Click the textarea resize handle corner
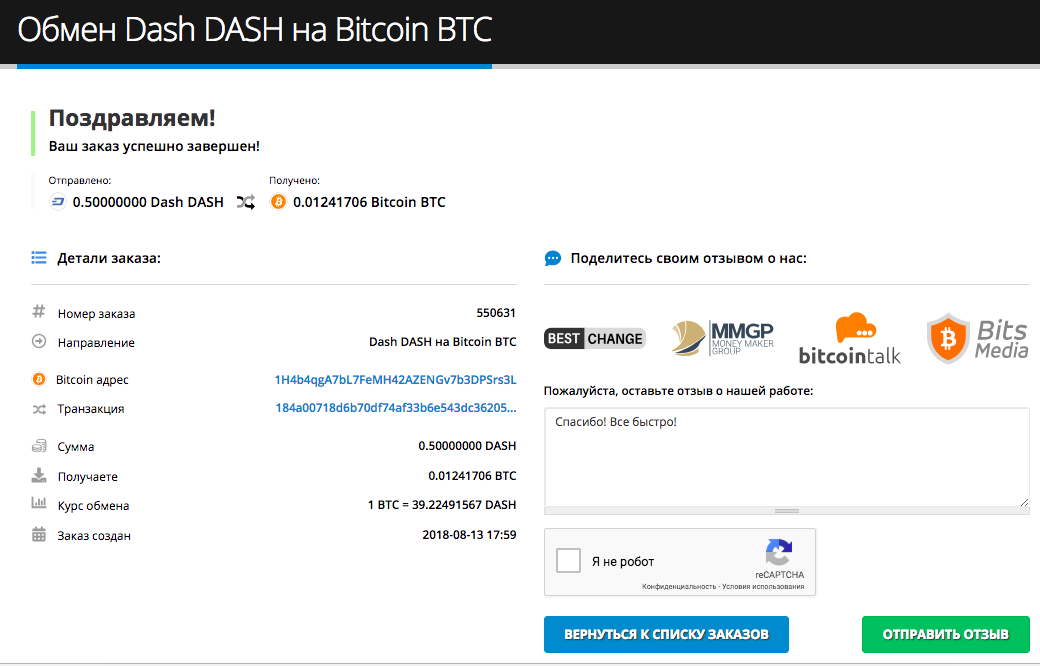The height and width of the screenshot is (666, 1040). (1024, 502)
